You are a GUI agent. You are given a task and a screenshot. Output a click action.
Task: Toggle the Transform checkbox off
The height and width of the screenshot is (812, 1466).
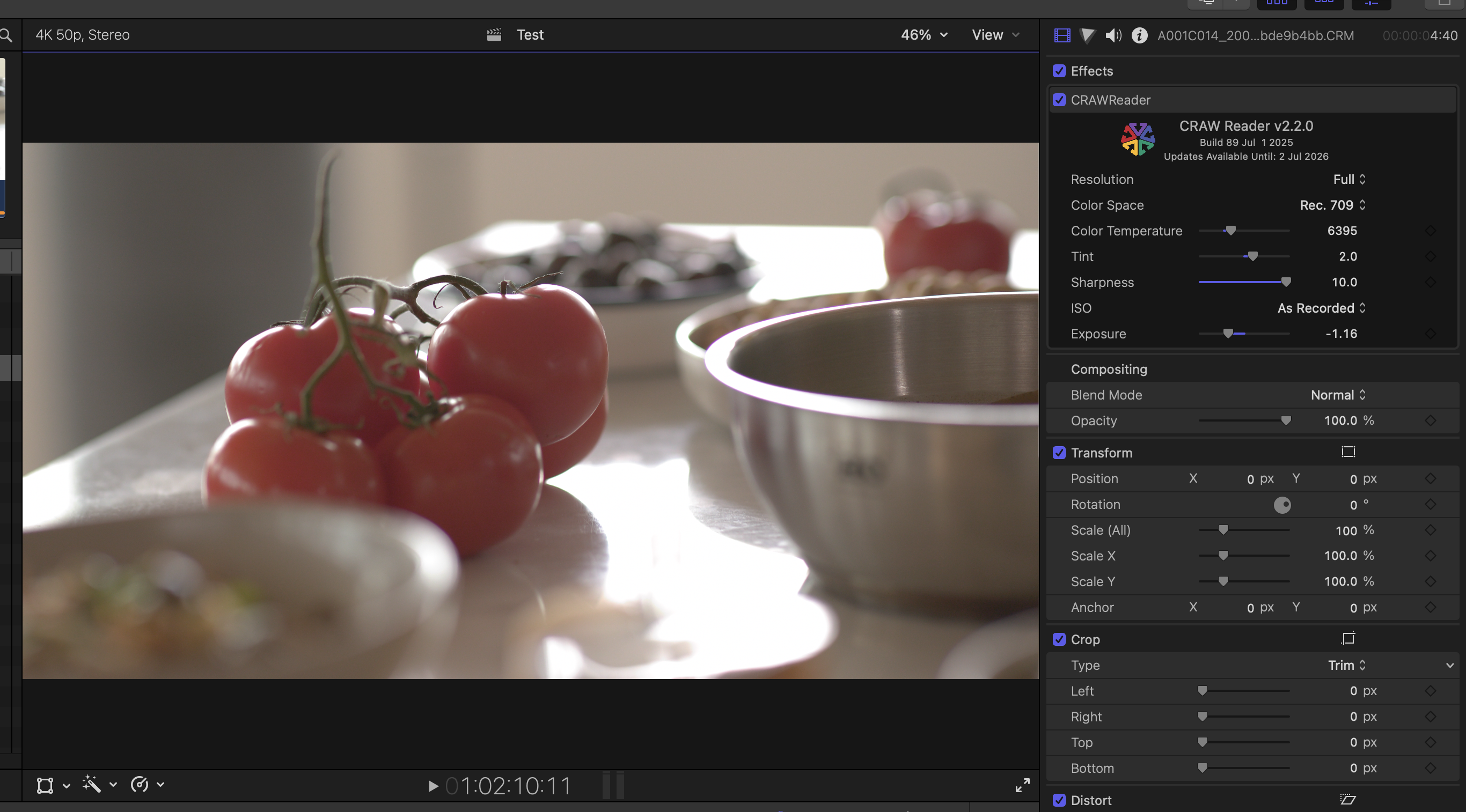tap(1059, 453)
